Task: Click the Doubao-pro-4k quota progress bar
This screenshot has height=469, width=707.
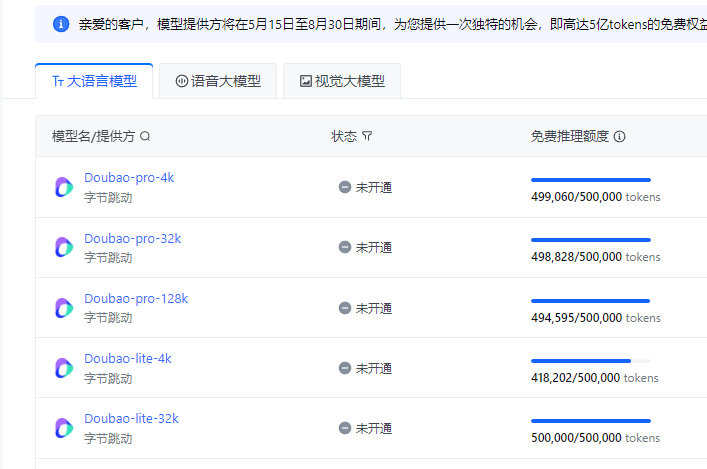Action: pyautogui.click(x=591, y=180)
